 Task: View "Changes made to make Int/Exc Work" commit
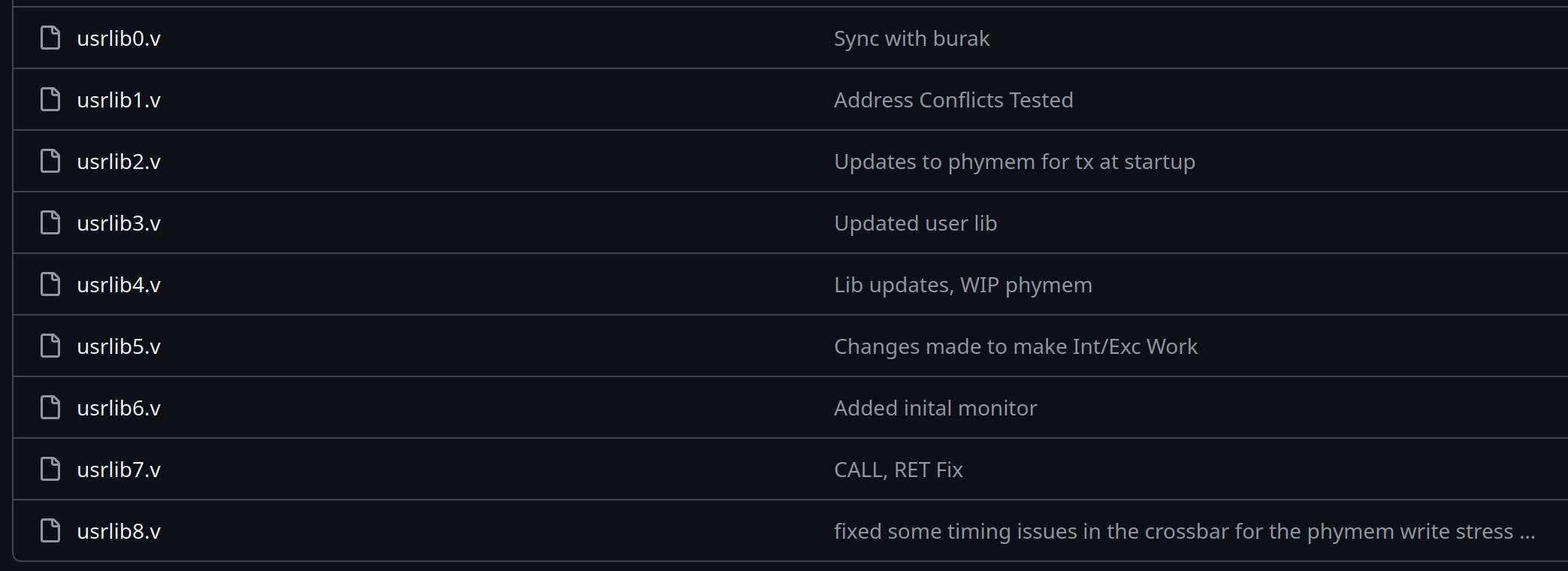[1016, 346]
